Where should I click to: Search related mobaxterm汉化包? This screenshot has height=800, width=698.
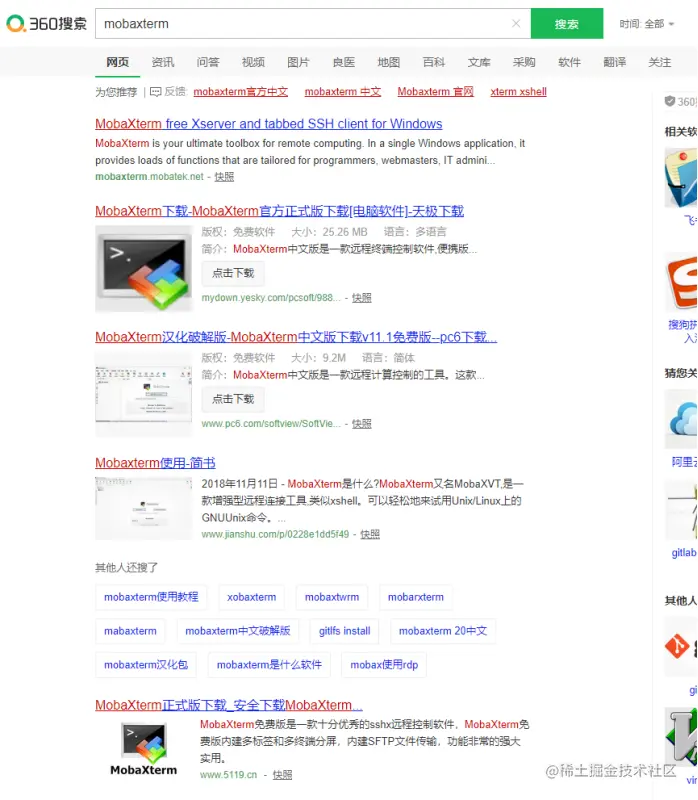pos(146,665)
